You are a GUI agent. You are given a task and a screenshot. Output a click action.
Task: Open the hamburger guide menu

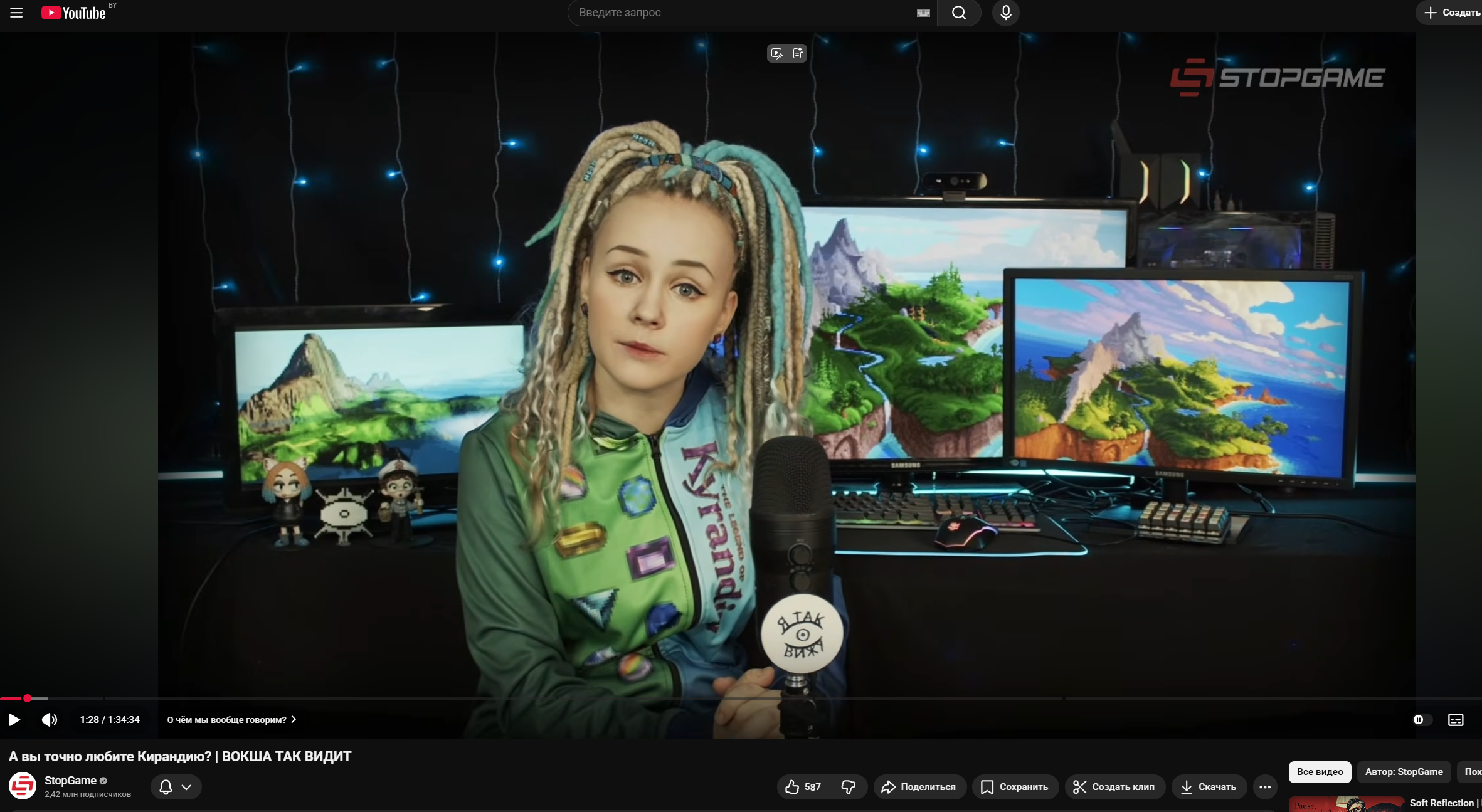click(16, 13)
